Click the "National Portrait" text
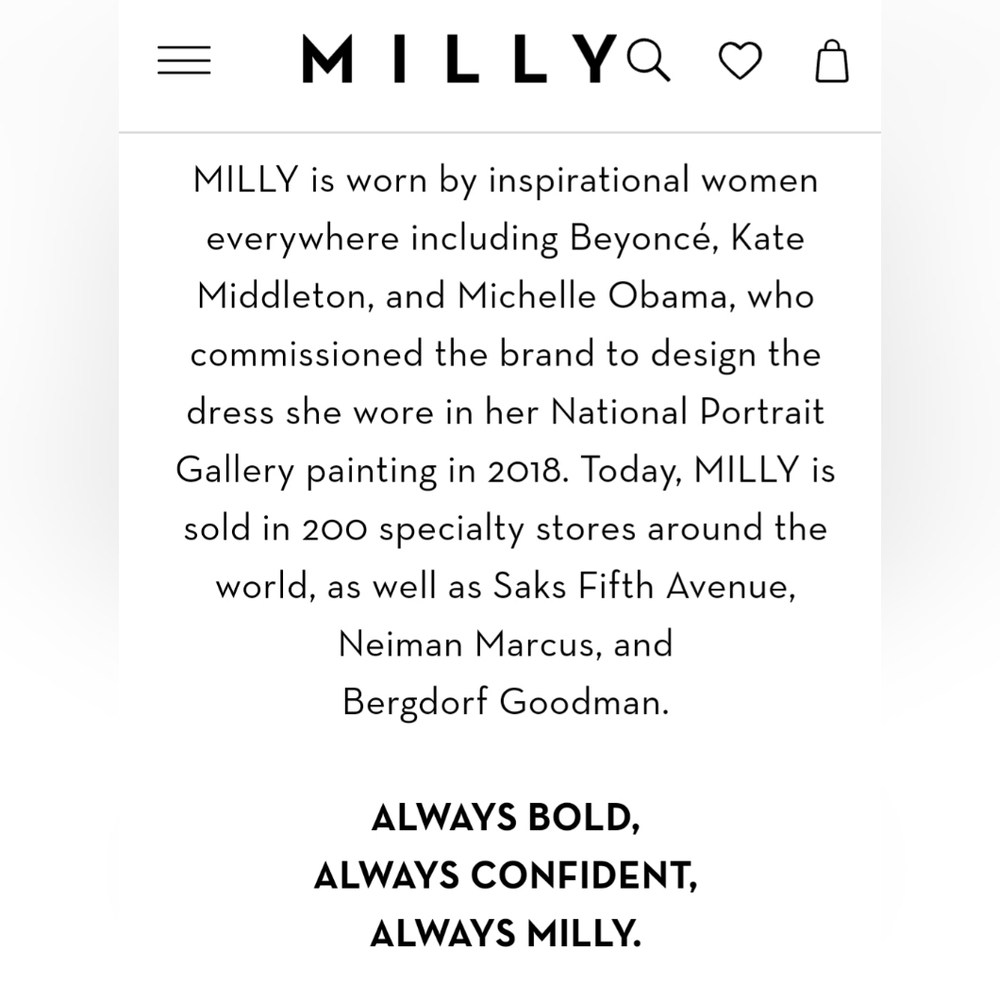 point(688,411)
